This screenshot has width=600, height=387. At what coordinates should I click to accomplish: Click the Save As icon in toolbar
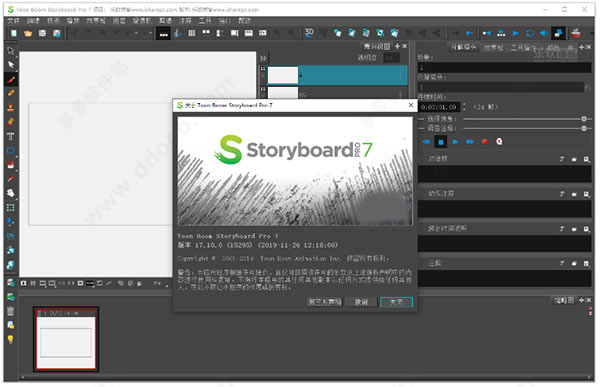(x=57, y=33)
